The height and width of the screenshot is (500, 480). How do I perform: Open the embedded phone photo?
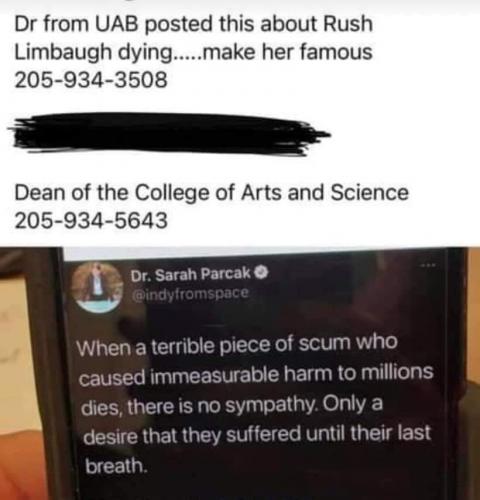240,373
